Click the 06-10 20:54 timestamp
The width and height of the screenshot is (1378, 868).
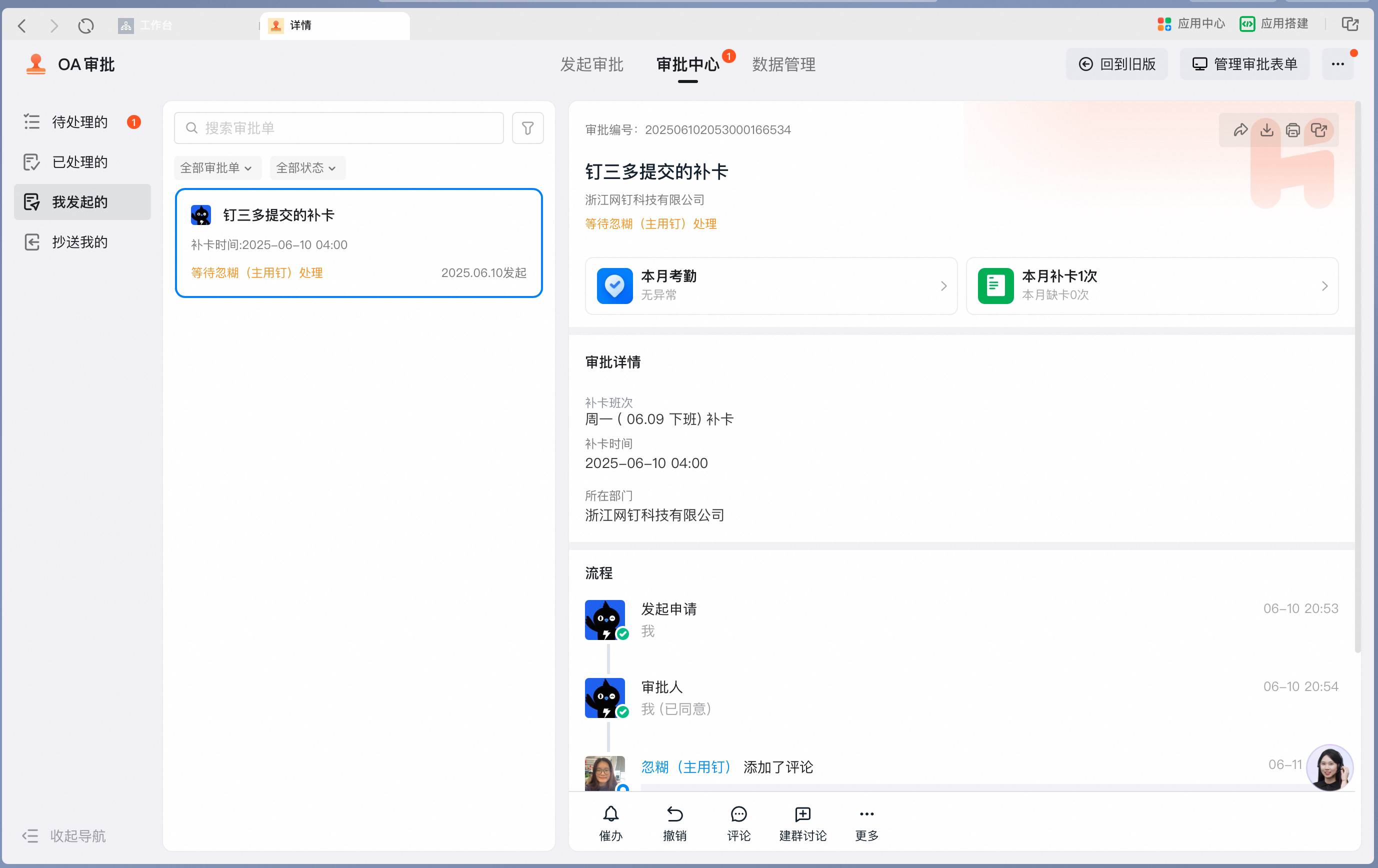[1300, 686]
